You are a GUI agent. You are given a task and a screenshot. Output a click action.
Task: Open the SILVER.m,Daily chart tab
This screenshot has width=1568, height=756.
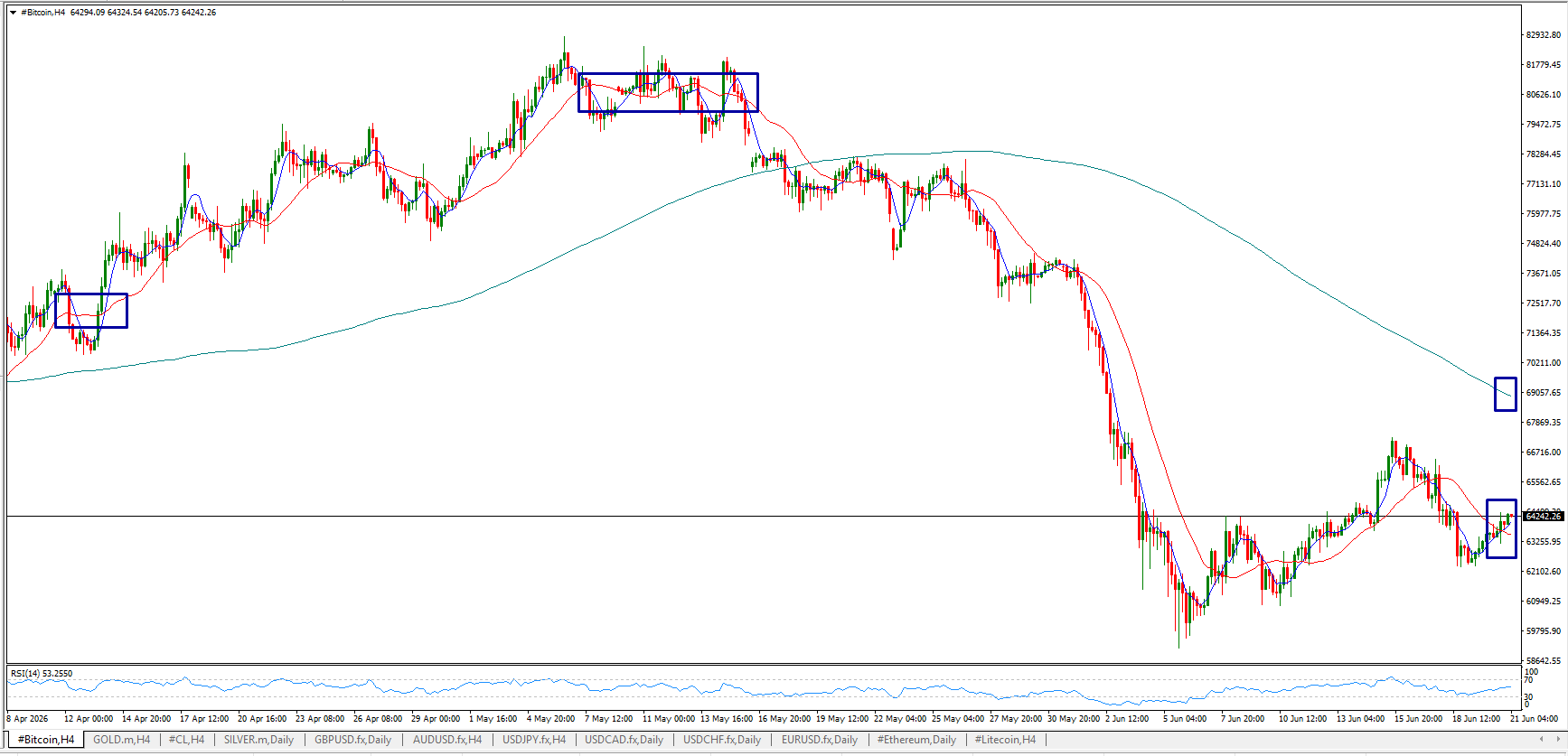point(258,740)
